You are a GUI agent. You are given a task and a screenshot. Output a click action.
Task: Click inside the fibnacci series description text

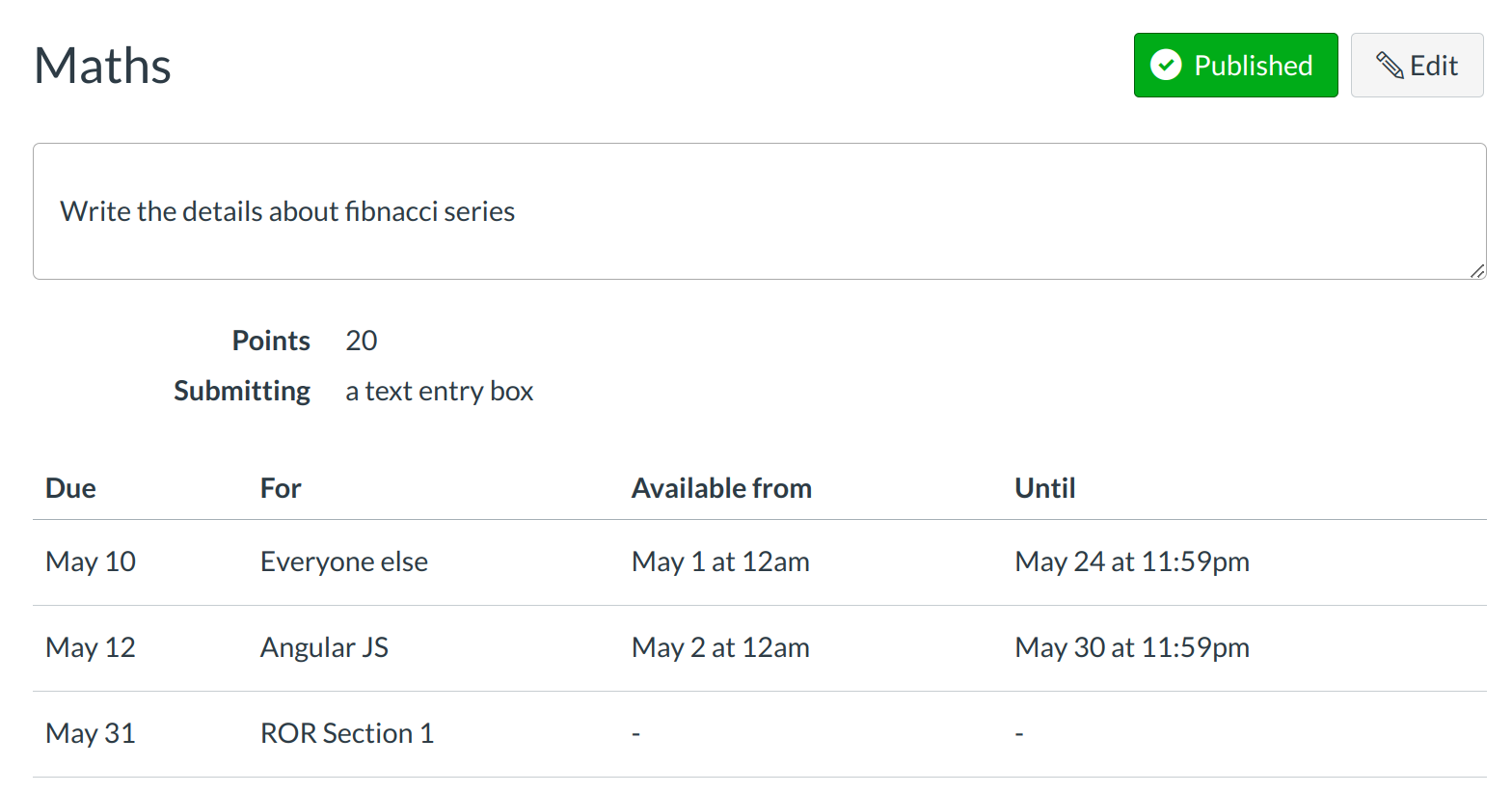(287, 211)
